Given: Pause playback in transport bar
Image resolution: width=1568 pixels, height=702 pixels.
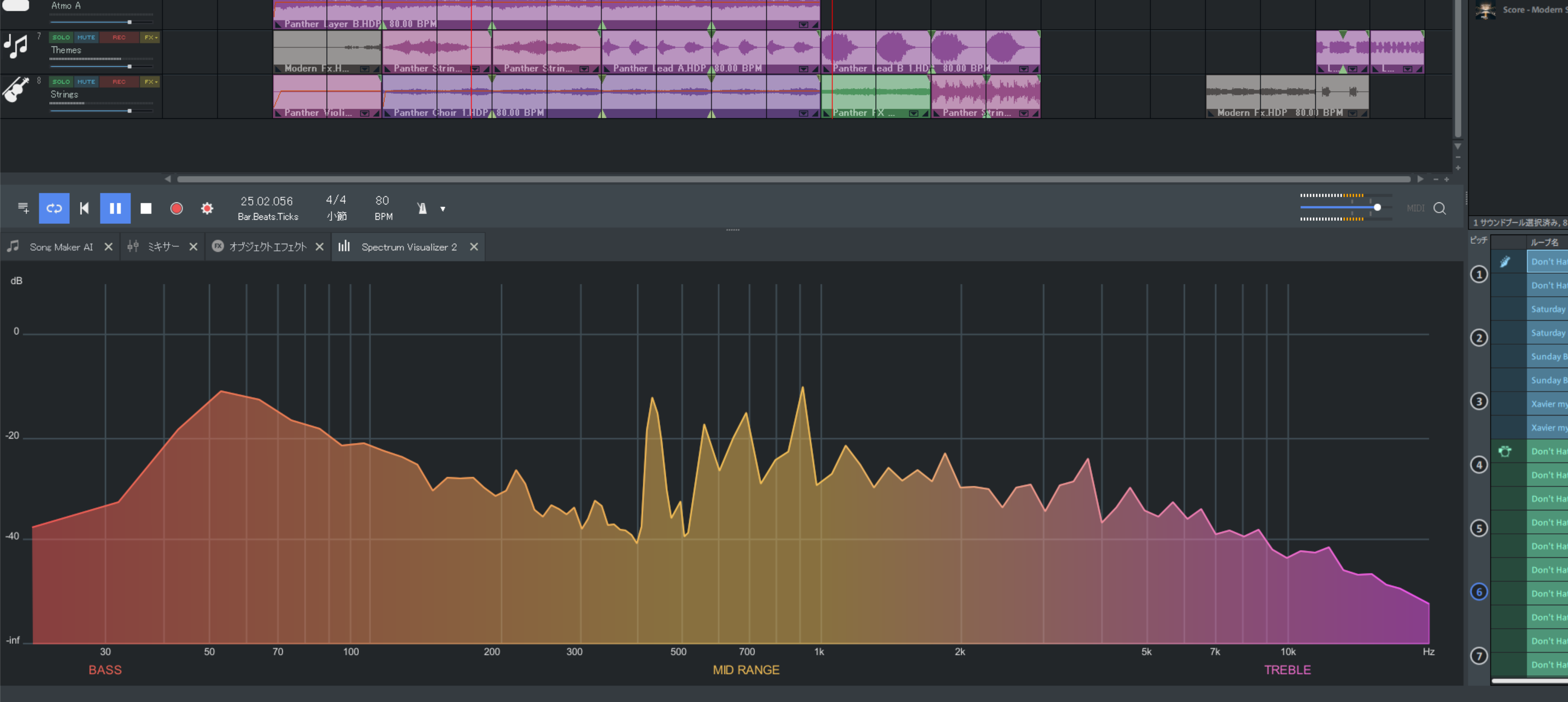Looking at the screenshot, I should tap(115, 208).
